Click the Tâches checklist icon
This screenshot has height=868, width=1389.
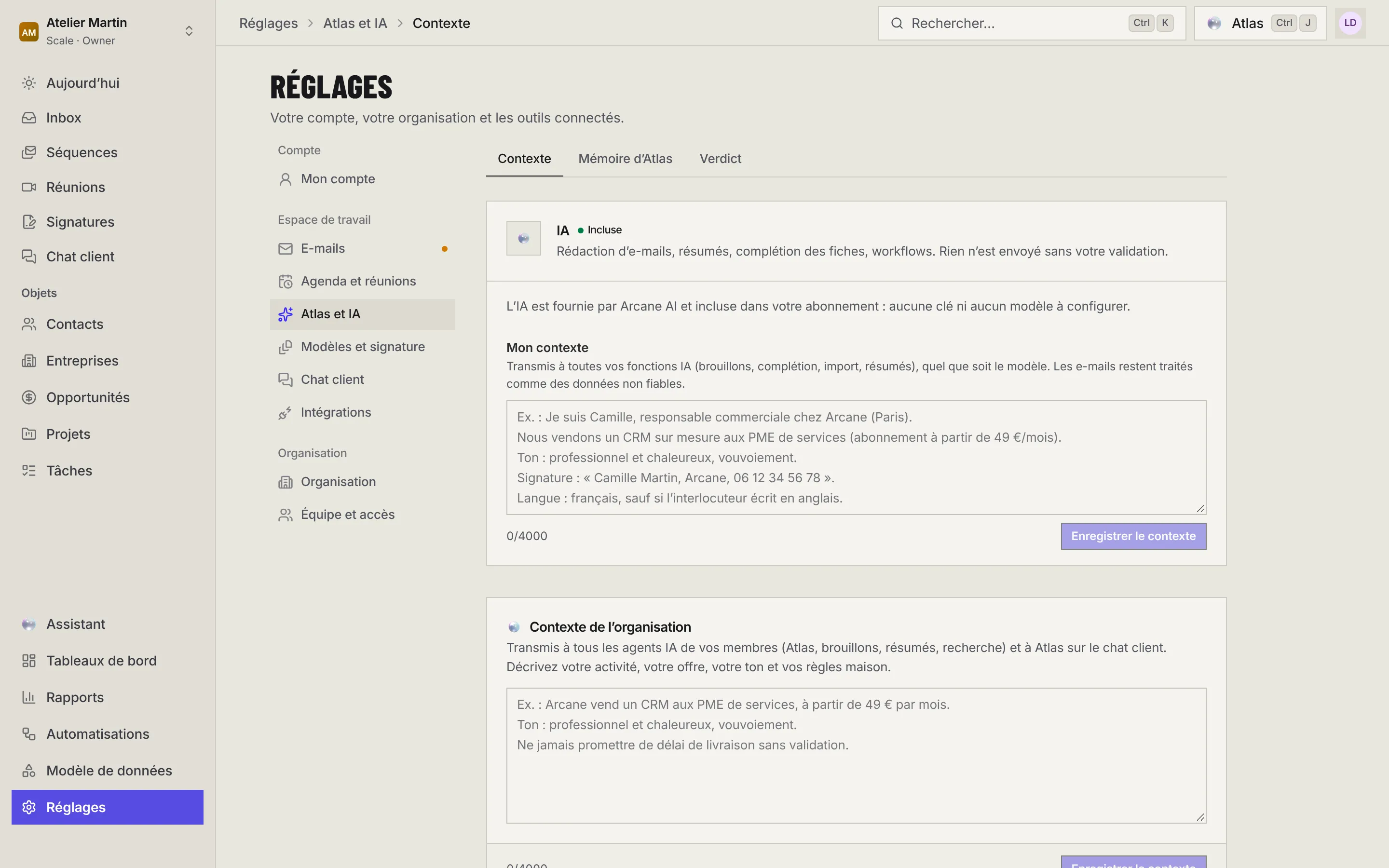pyautogui.click(x=29, y=471)
